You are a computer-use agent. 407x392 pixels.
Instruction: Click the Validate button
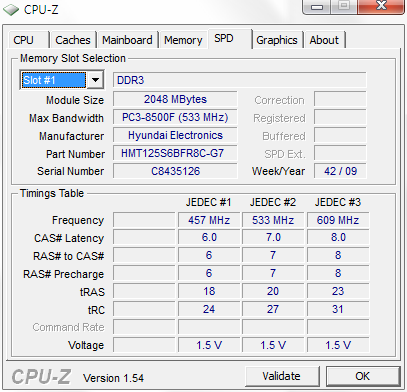coord(282,376)
